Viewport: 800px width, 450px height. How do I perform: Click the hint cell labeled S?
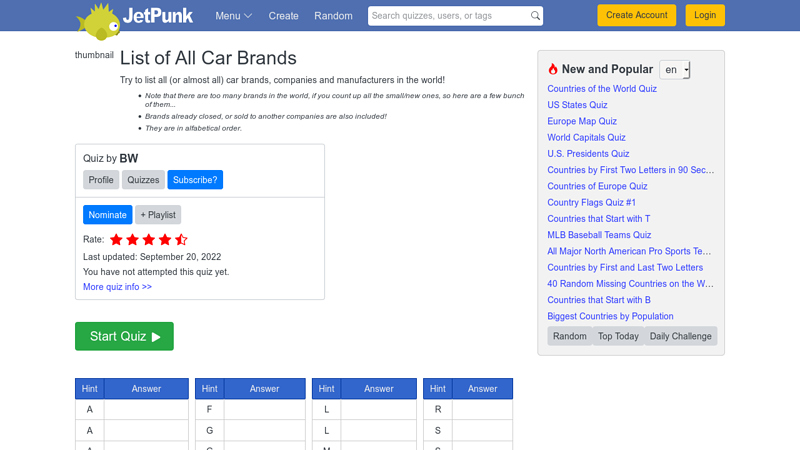(438, 431)
